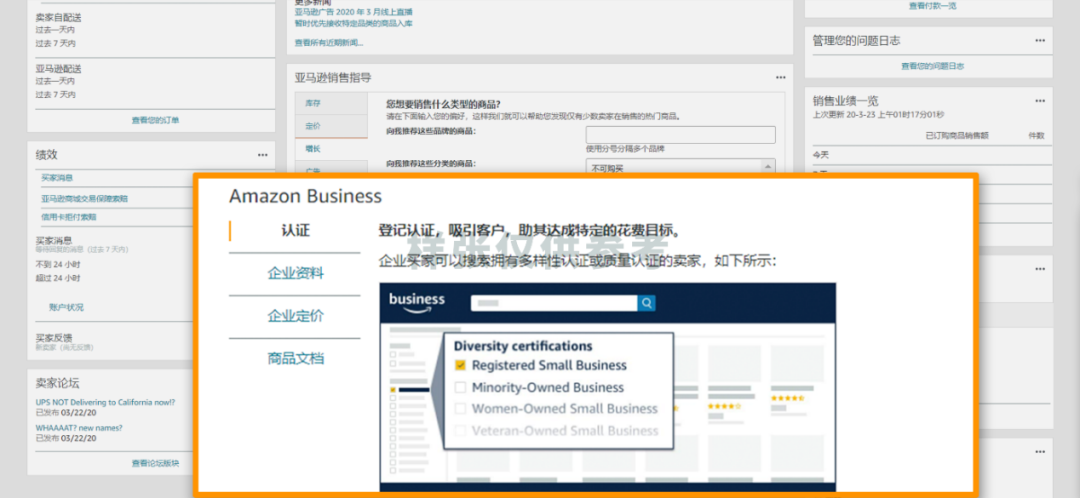Screen dimensions: 1080x498
Task: Open the 查看您的问题日志 link
Action: click(x=932, y=66)
